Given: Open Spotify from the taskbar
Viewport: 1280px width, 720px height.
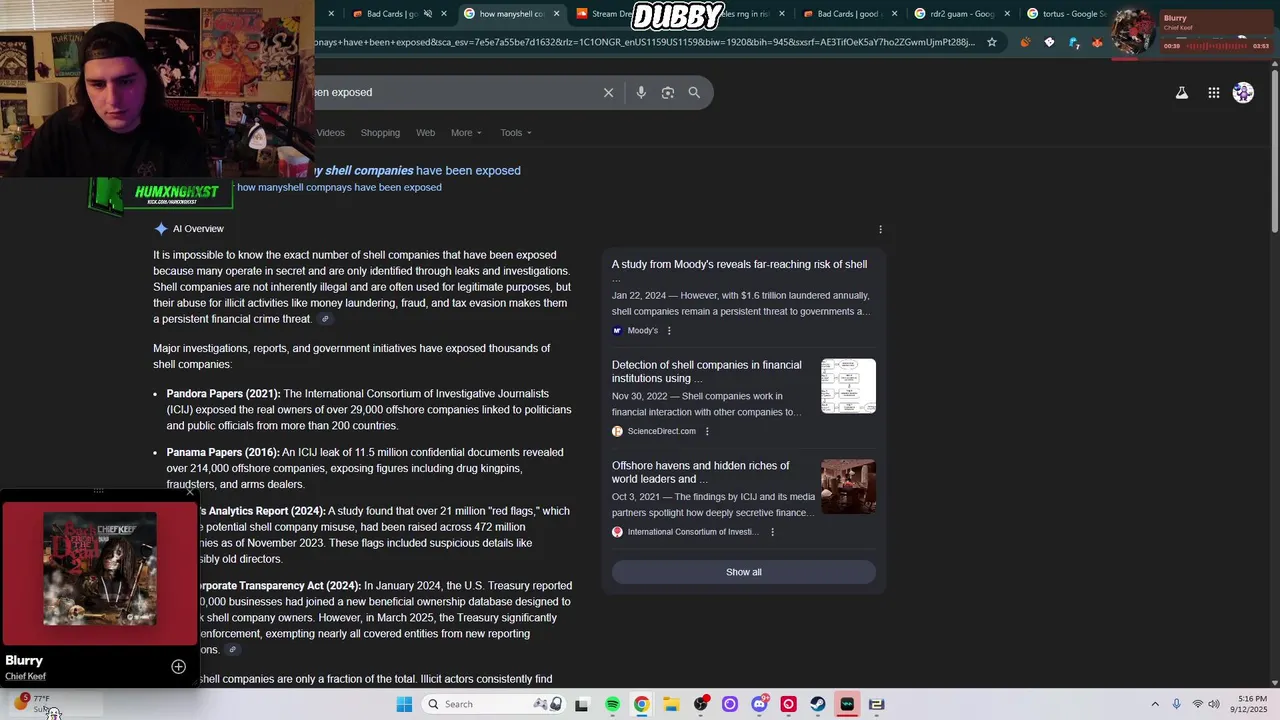Looking at the screenshot, I should tap(612, 704).
